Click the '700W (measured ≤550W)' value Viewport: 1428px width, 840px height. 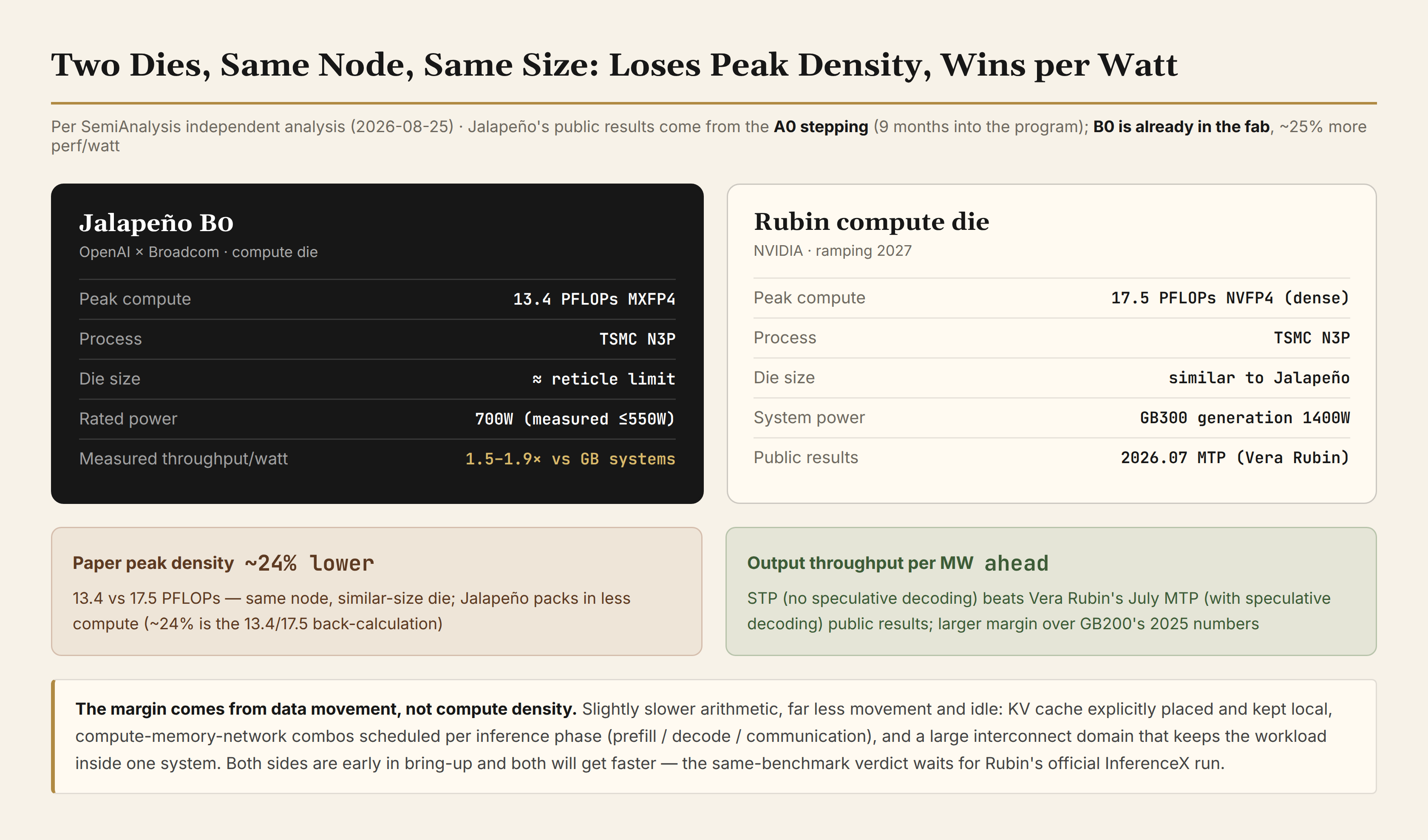pyautogui.click(x=575, y=419)
